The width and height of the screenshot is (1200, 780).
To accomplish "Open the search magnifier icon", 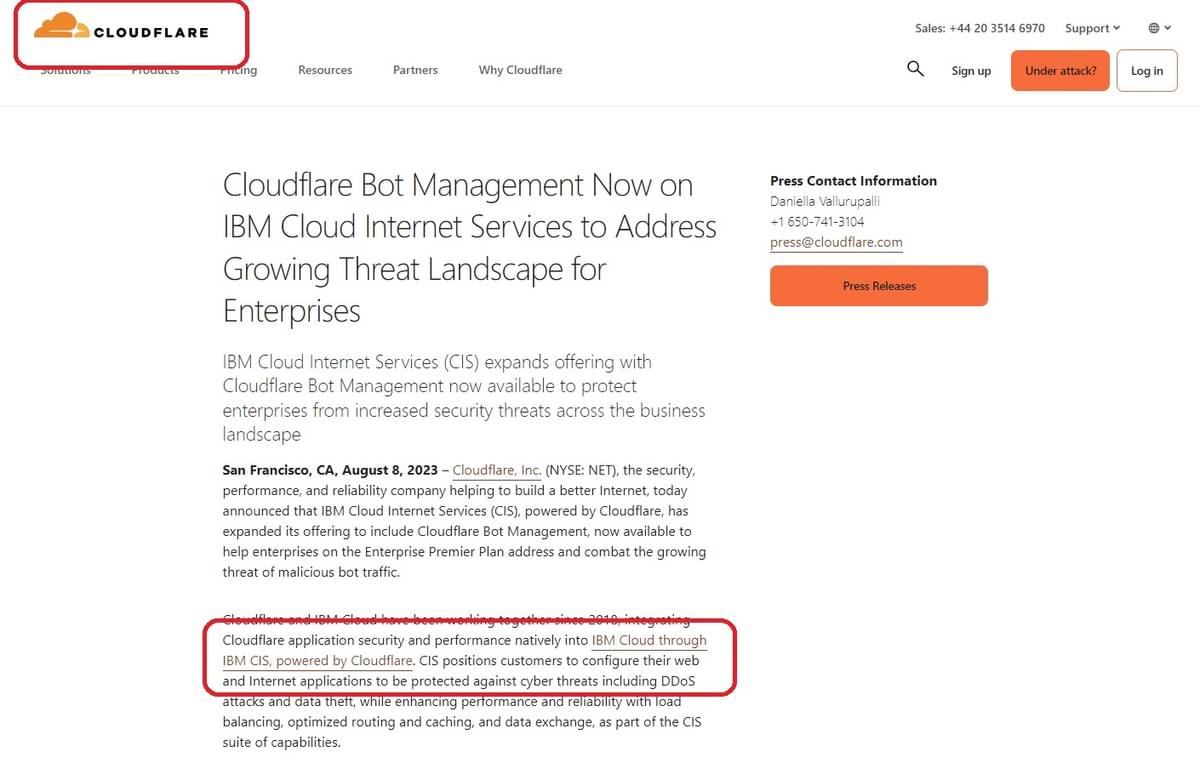I will [x=915, y=69].
